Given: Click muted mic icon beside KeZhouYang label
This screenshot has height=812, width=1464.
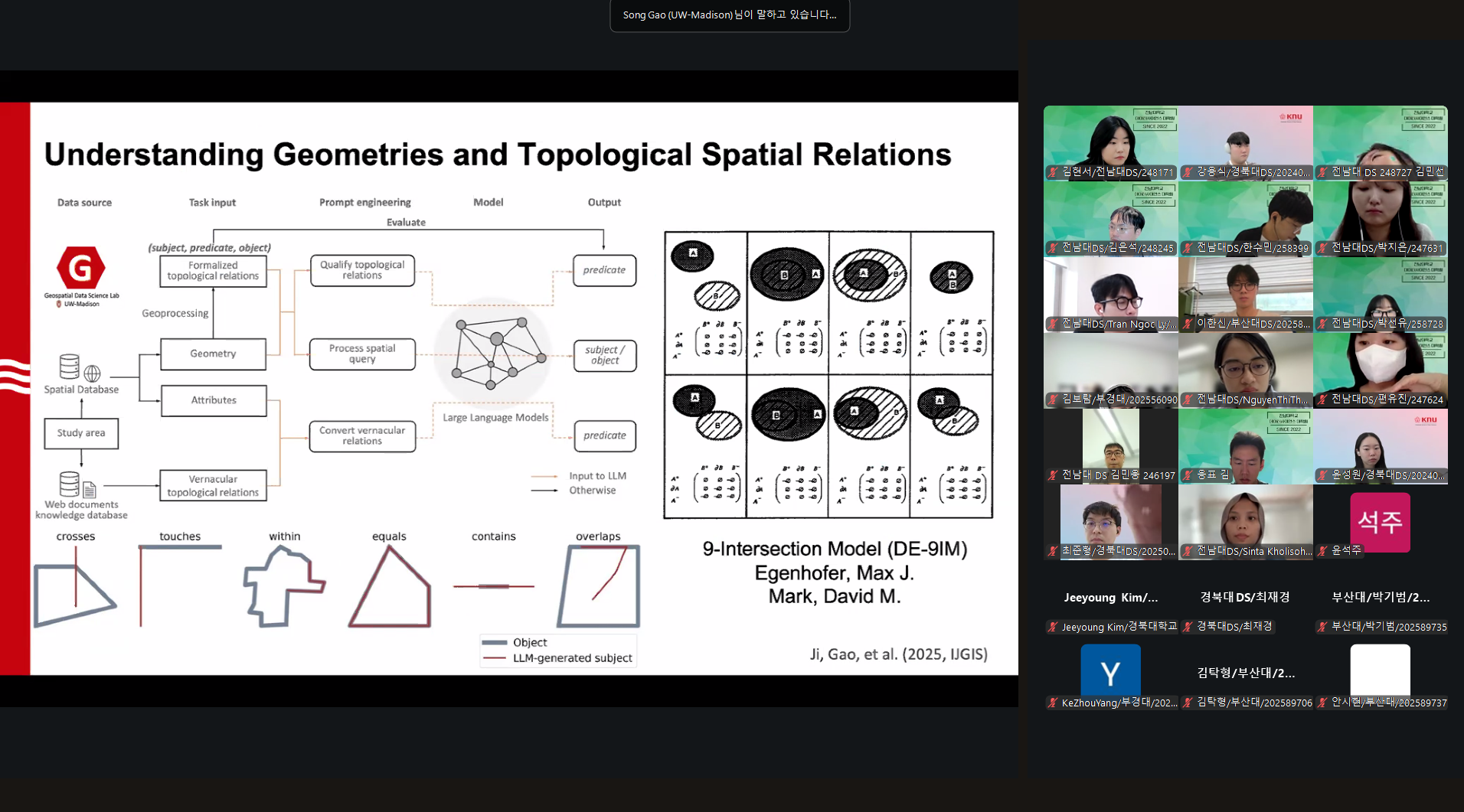Looking at the screenshot, I should coord(1053,703).
